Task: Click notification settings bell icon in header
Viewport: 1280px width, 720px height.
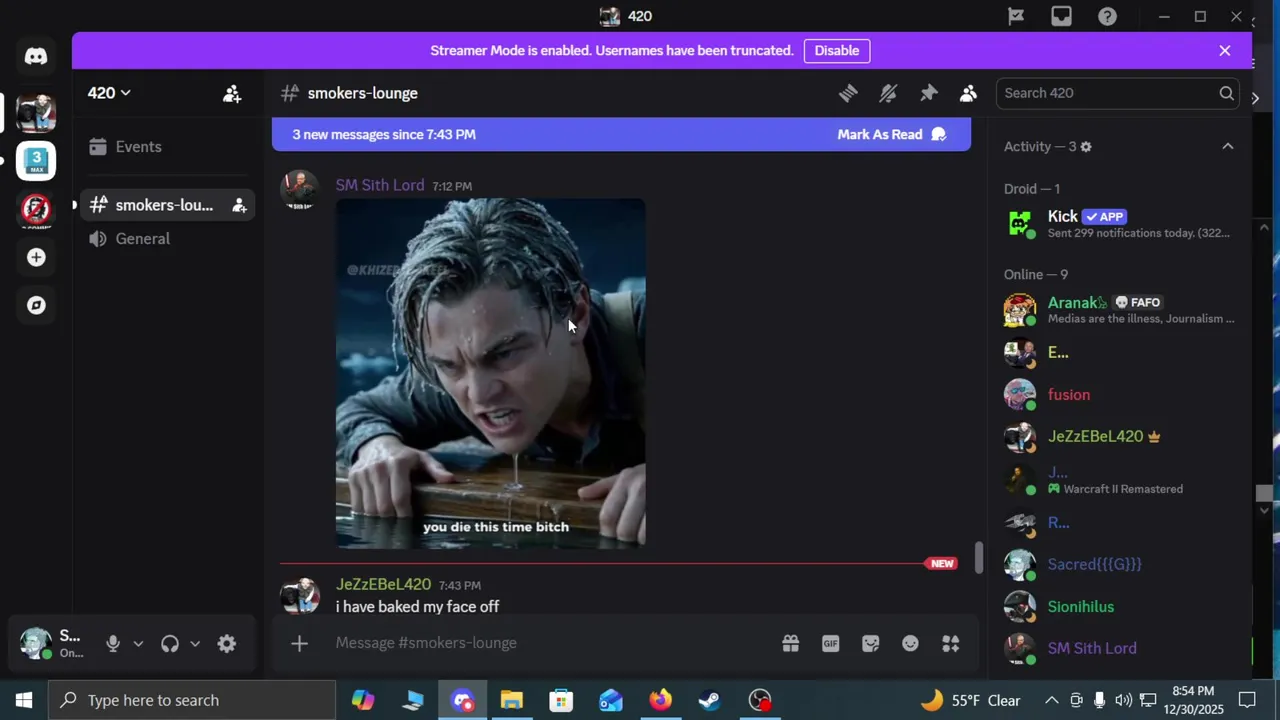Action: click(x=888, y=93)
